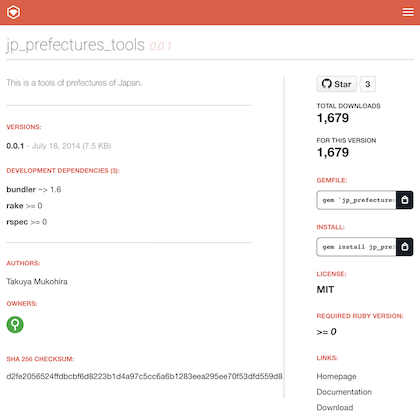Open the green owner avatar

click(15, 324)
